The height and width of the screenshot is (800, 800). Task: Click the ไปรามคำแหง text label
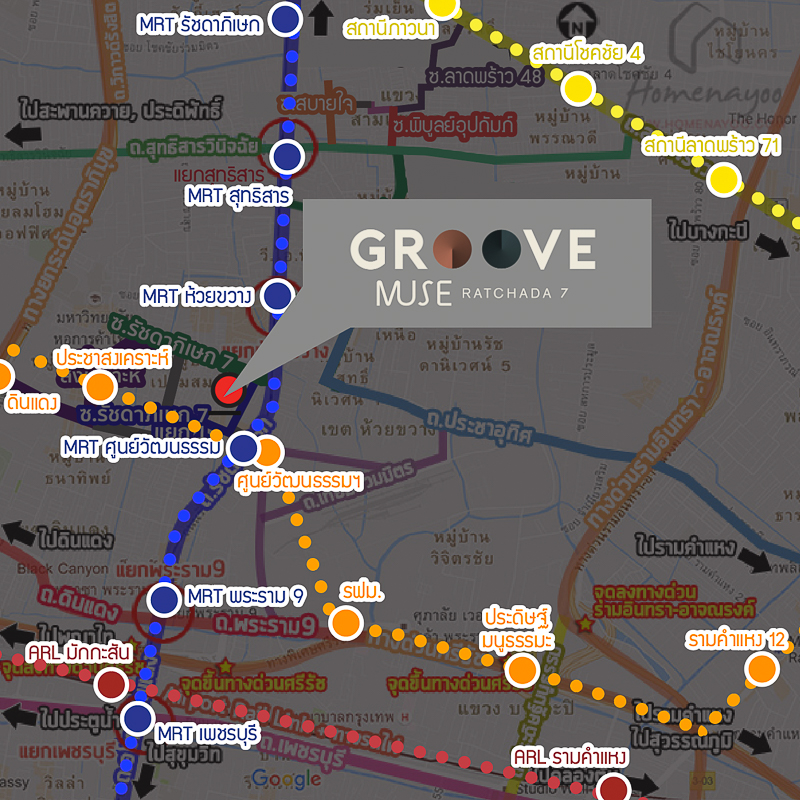pos(686,546)
